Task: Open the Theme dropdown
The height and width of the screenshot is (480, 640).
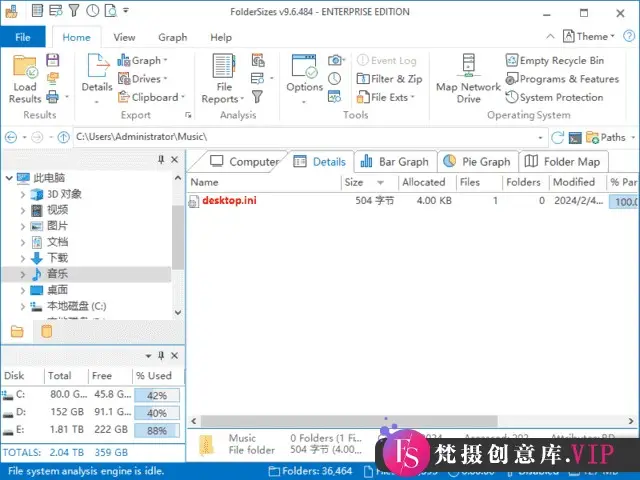Action: click(x=589, y=36)
